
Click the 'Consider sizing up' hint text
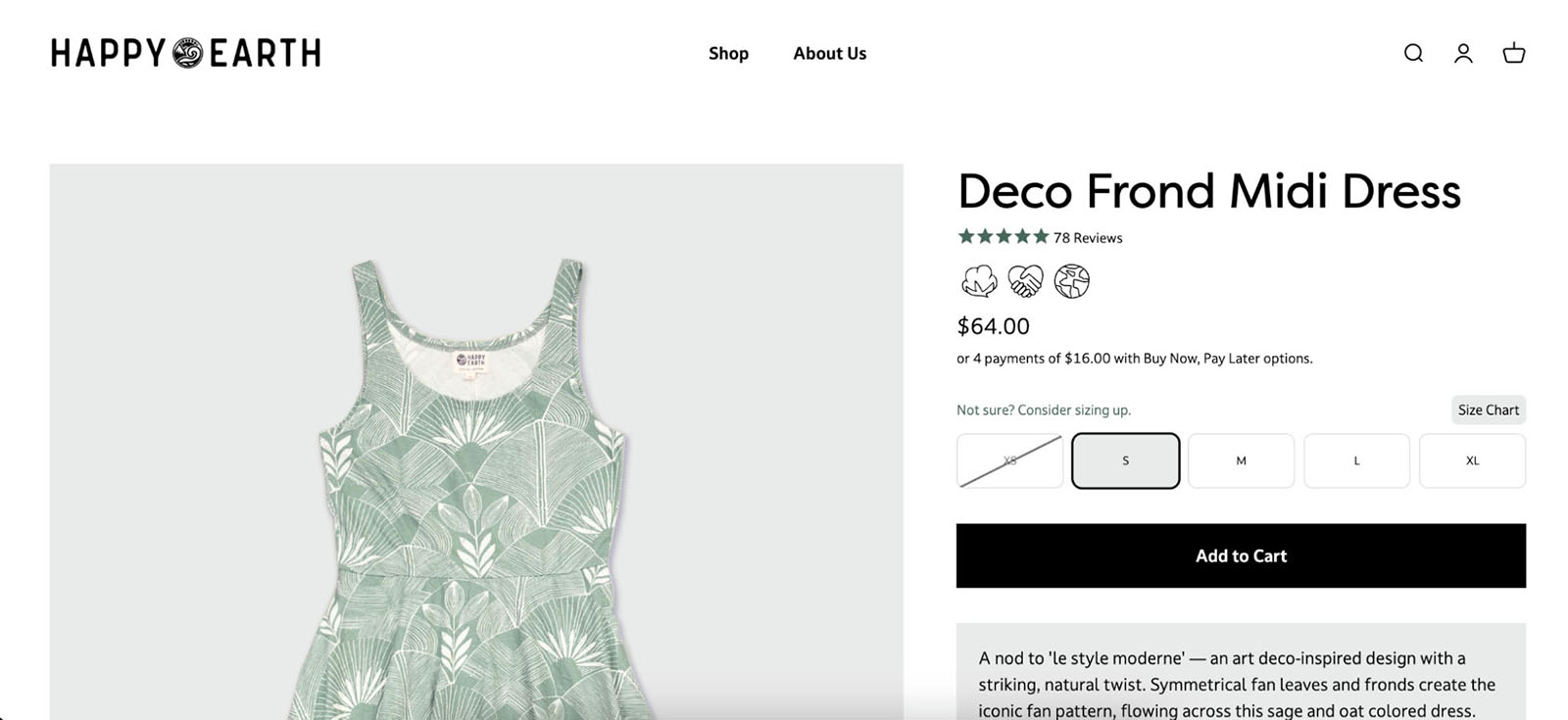1044,410
